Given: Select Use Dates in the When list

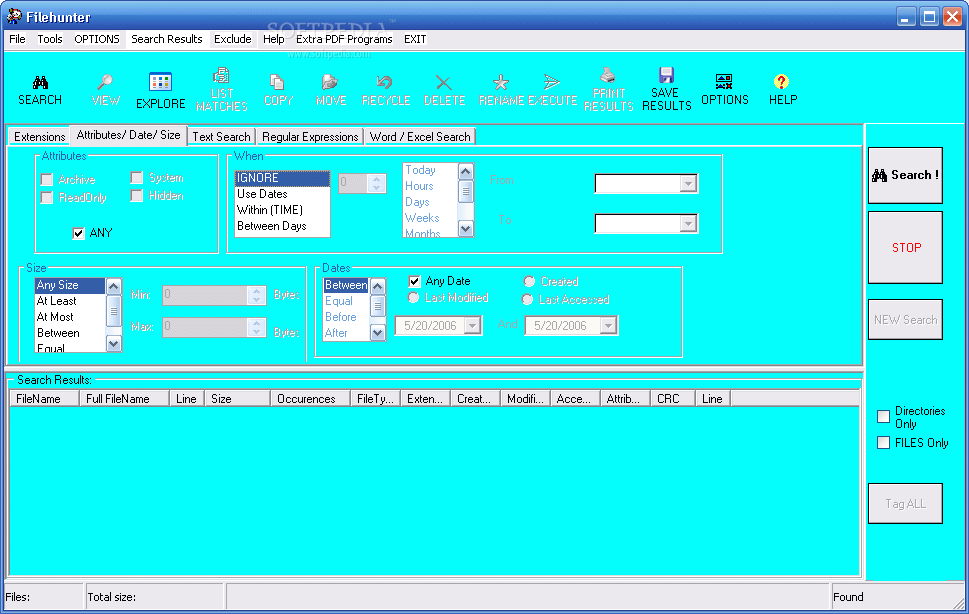Looking at the screenshot, I should tap(282, 194).
